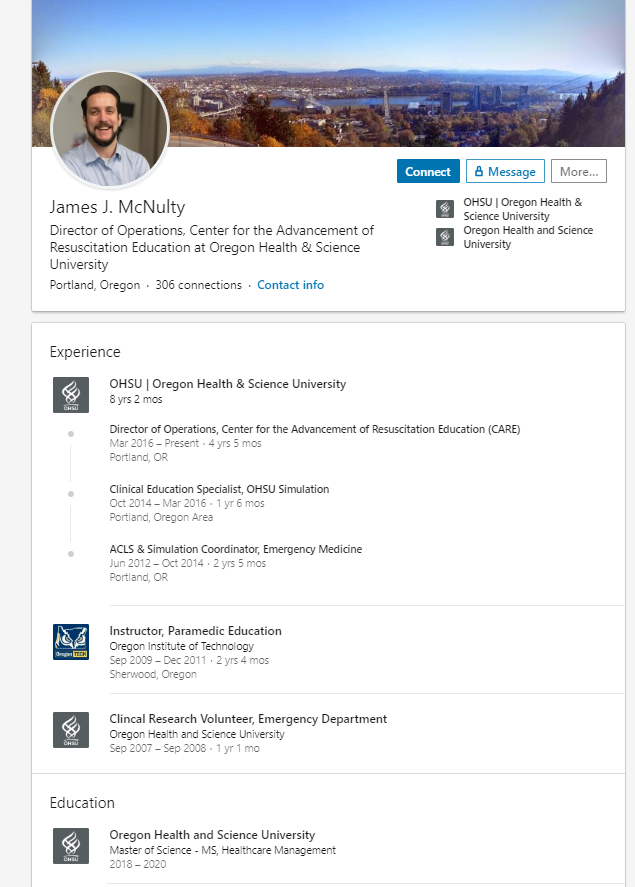Image resolution: width=635 pixels, height=887 pixels.
Task: Open Oregon Health and Science University education entry
Action: pos(212,835)
